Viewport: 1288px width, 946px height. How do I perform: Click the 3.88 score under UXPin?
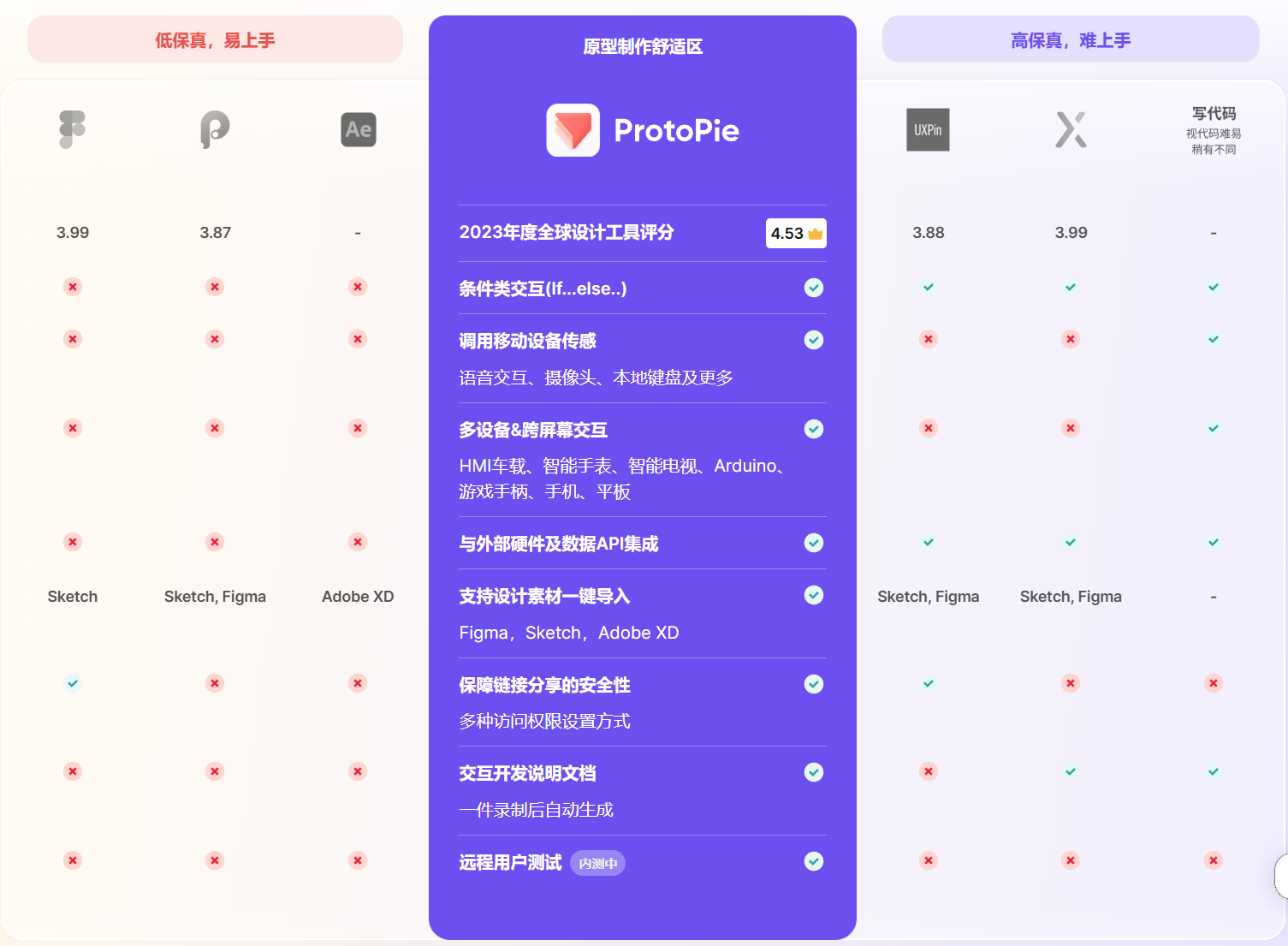click(929, 233)
